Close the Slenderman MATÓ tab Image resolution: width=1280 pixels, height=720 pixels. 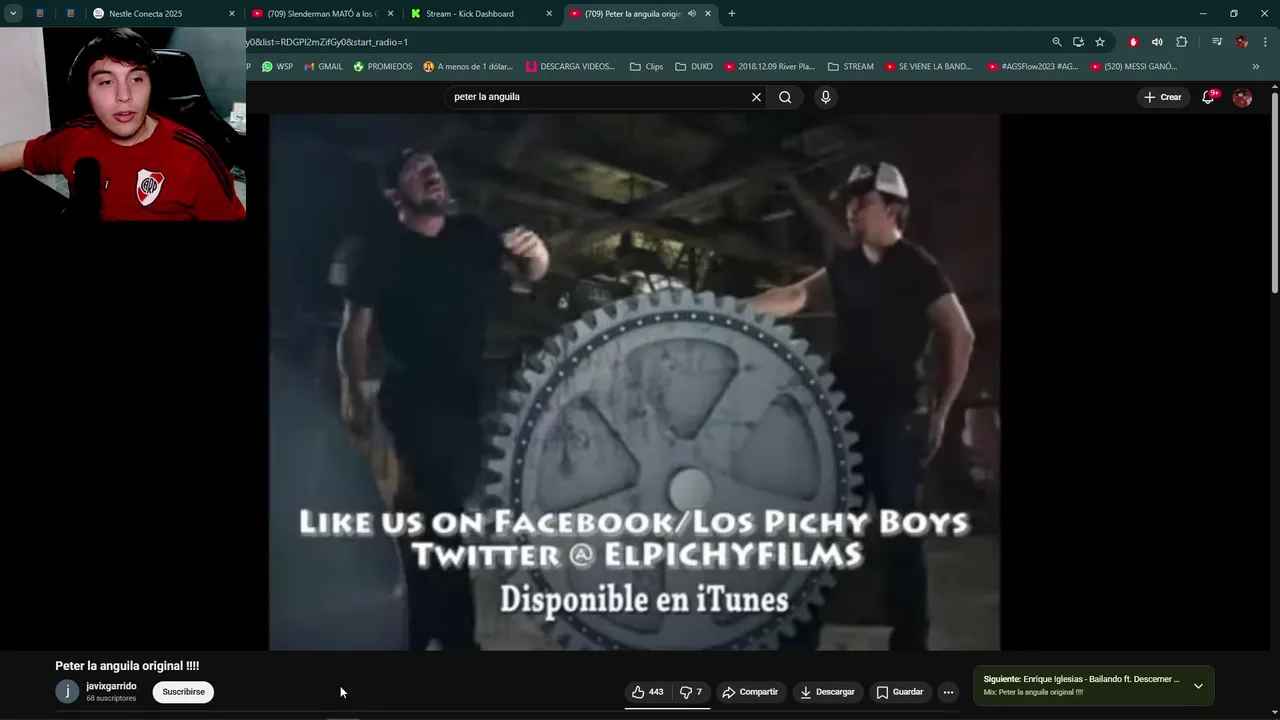(x=391, y=14)
